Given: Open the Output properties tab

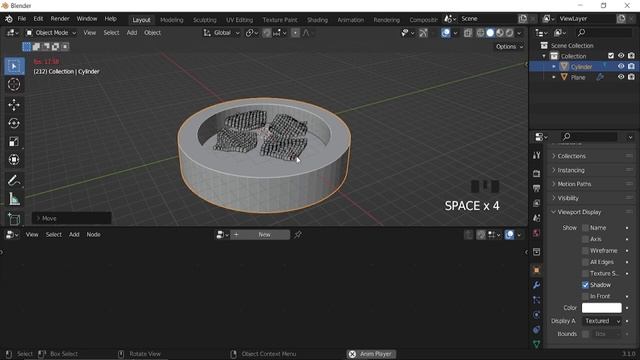Looking at the screenshot, I should pyautogui.click(x=537, y=189).
